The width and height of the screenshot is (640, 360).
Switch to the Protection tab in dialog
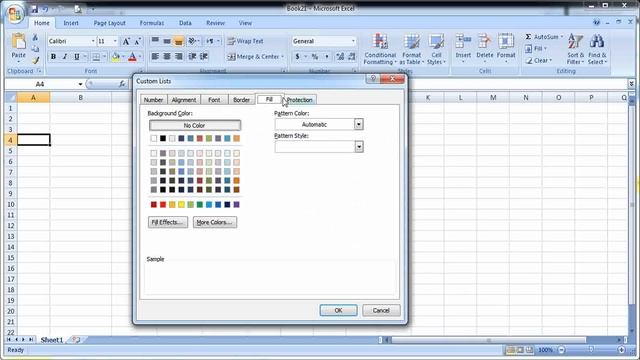(300, 100)
